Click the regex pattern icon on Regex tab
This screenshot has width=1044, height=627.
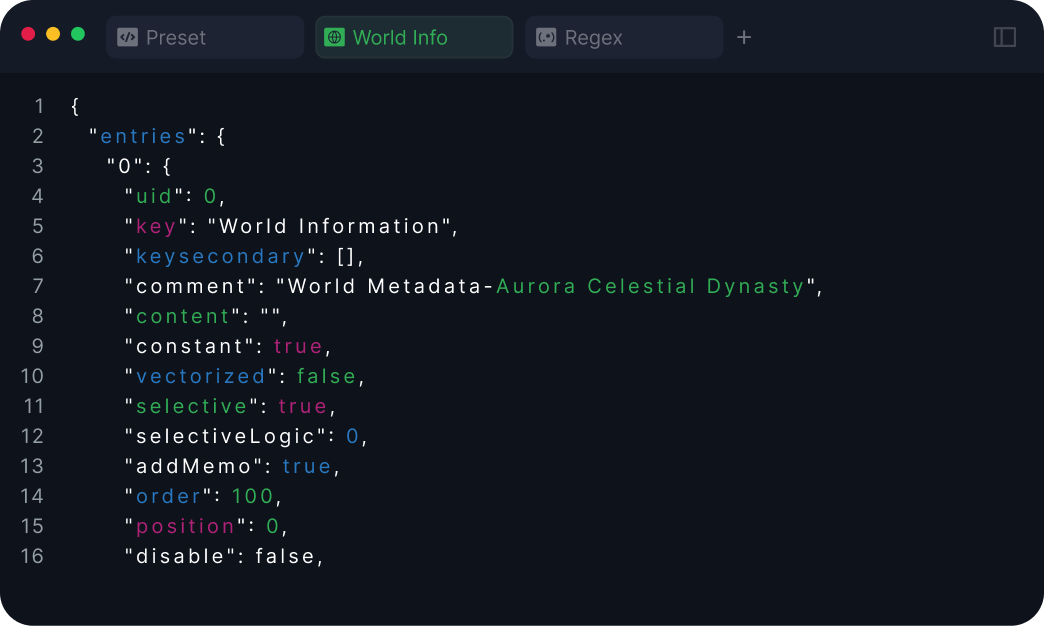click(x=546, y=37)
